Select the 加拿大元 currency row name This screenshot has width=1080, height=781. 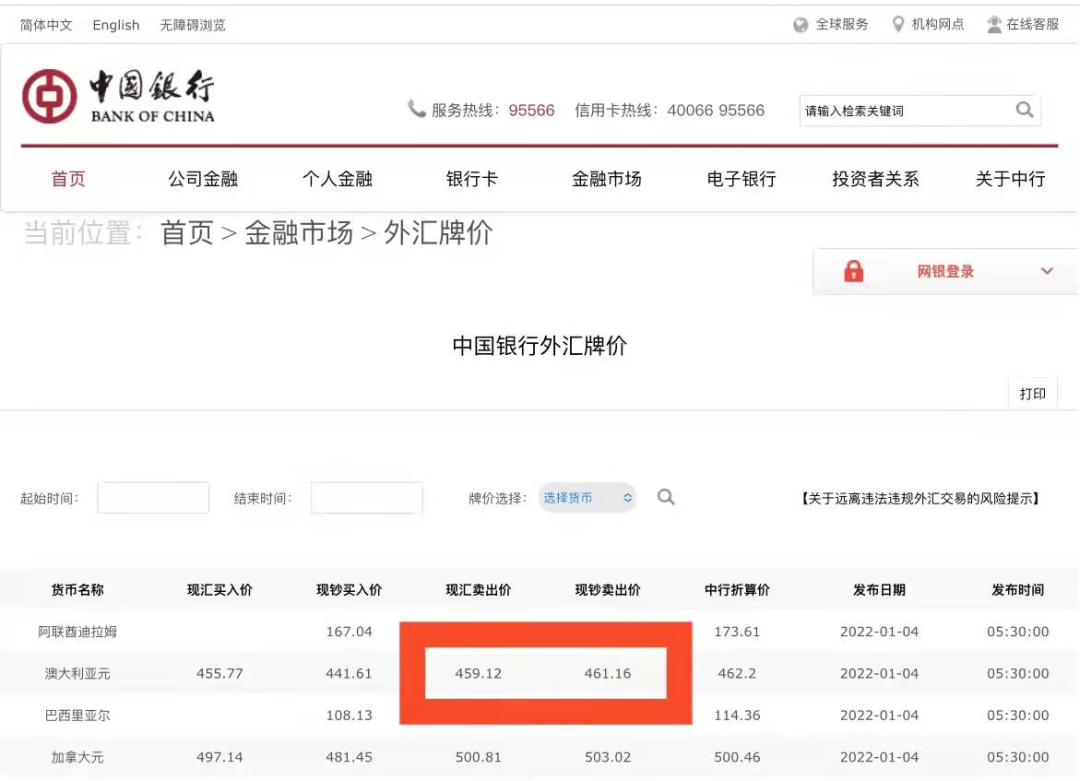click(x=77, y=758)
